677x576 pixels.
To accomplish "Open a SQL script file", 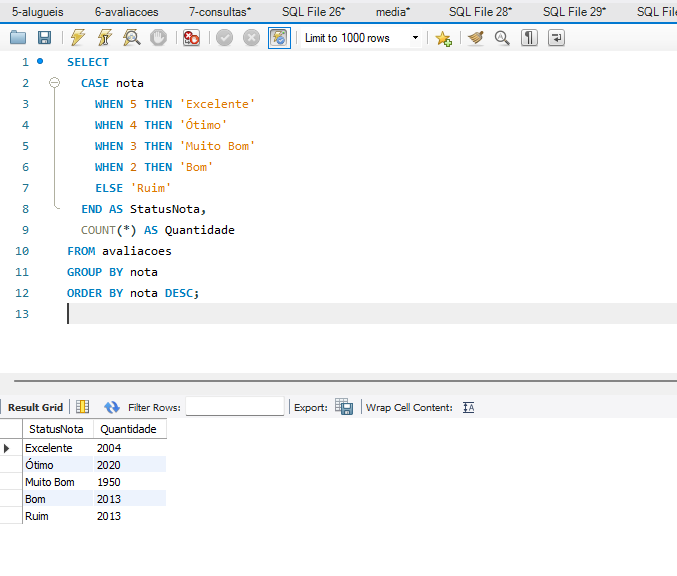I will click(18, 38).
